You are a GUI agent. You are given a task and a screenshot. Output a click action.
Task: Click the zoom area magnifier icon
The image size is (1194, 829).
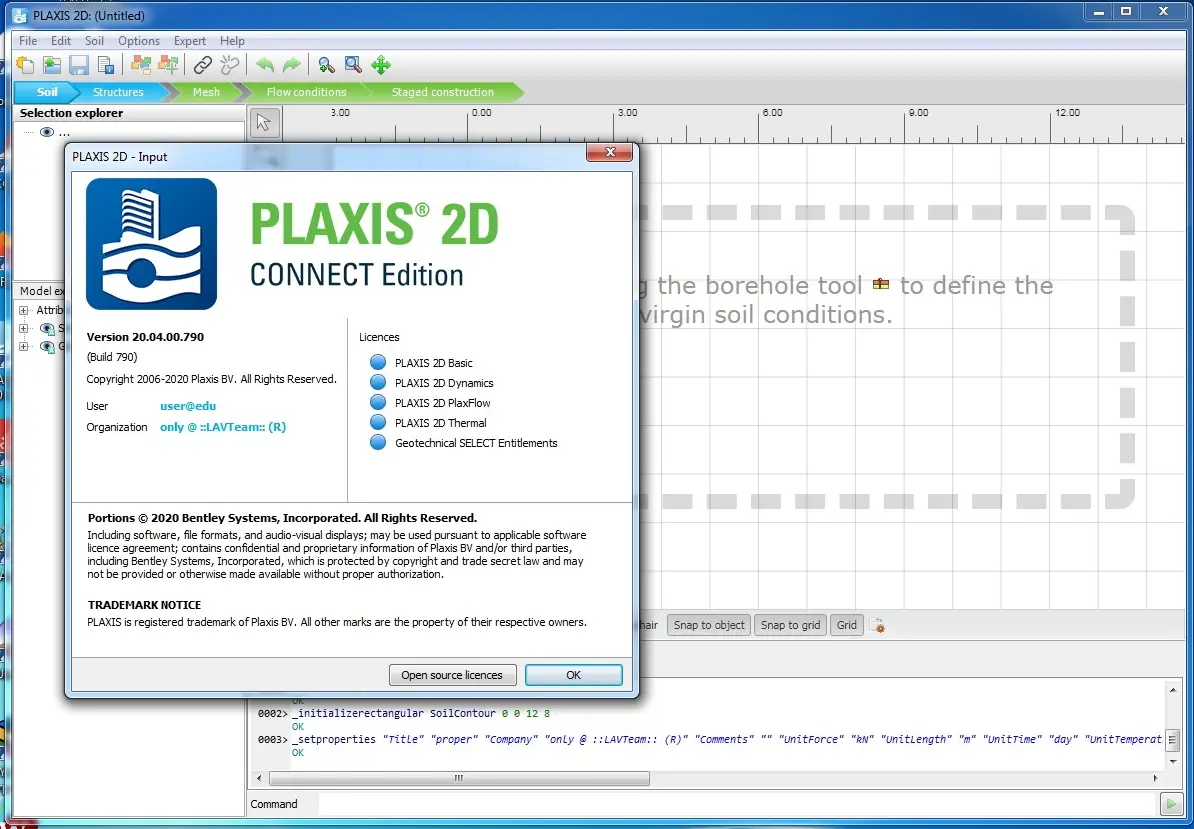353,65
